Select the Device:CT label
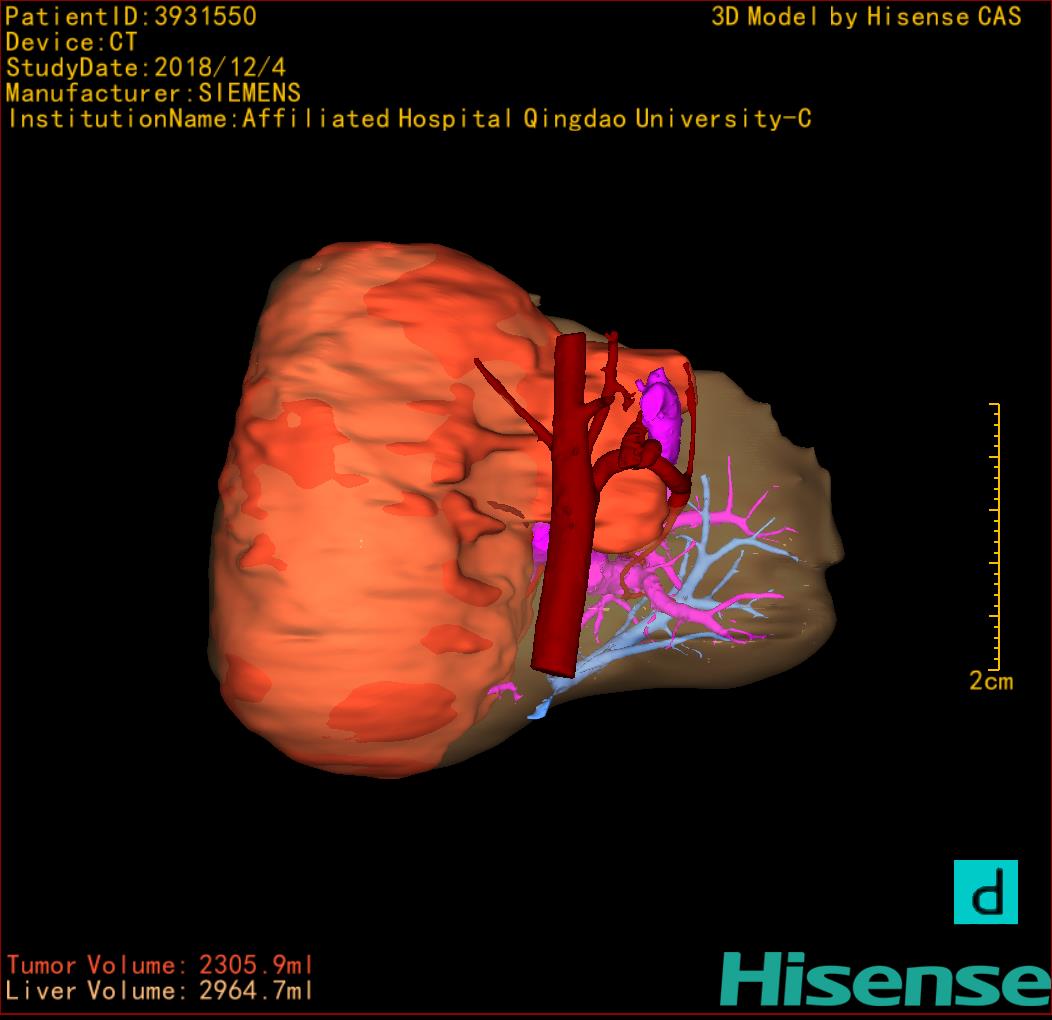This screenshot has width=1052, height=1020. point(71,42)
